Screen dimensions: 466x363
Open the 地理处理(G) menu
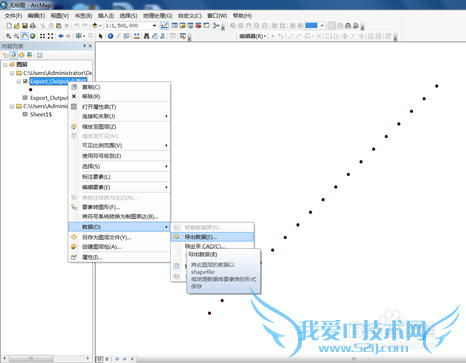(x=158, y=16)
